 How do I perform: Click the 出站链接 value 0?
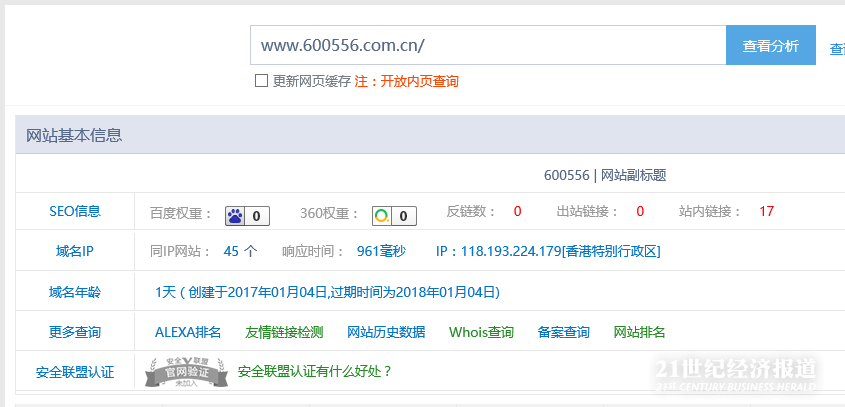(640, 211)
